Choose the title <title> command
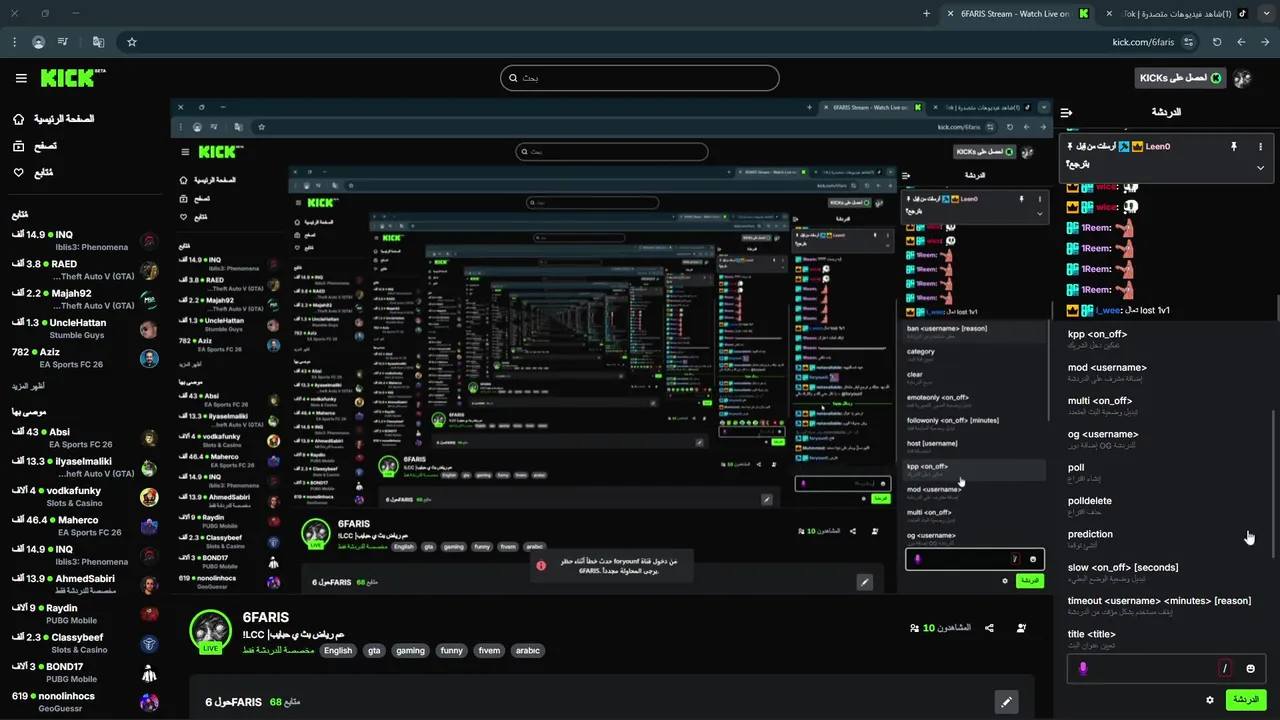Screen dimensions: 1280x720 tap(1166, 639)
